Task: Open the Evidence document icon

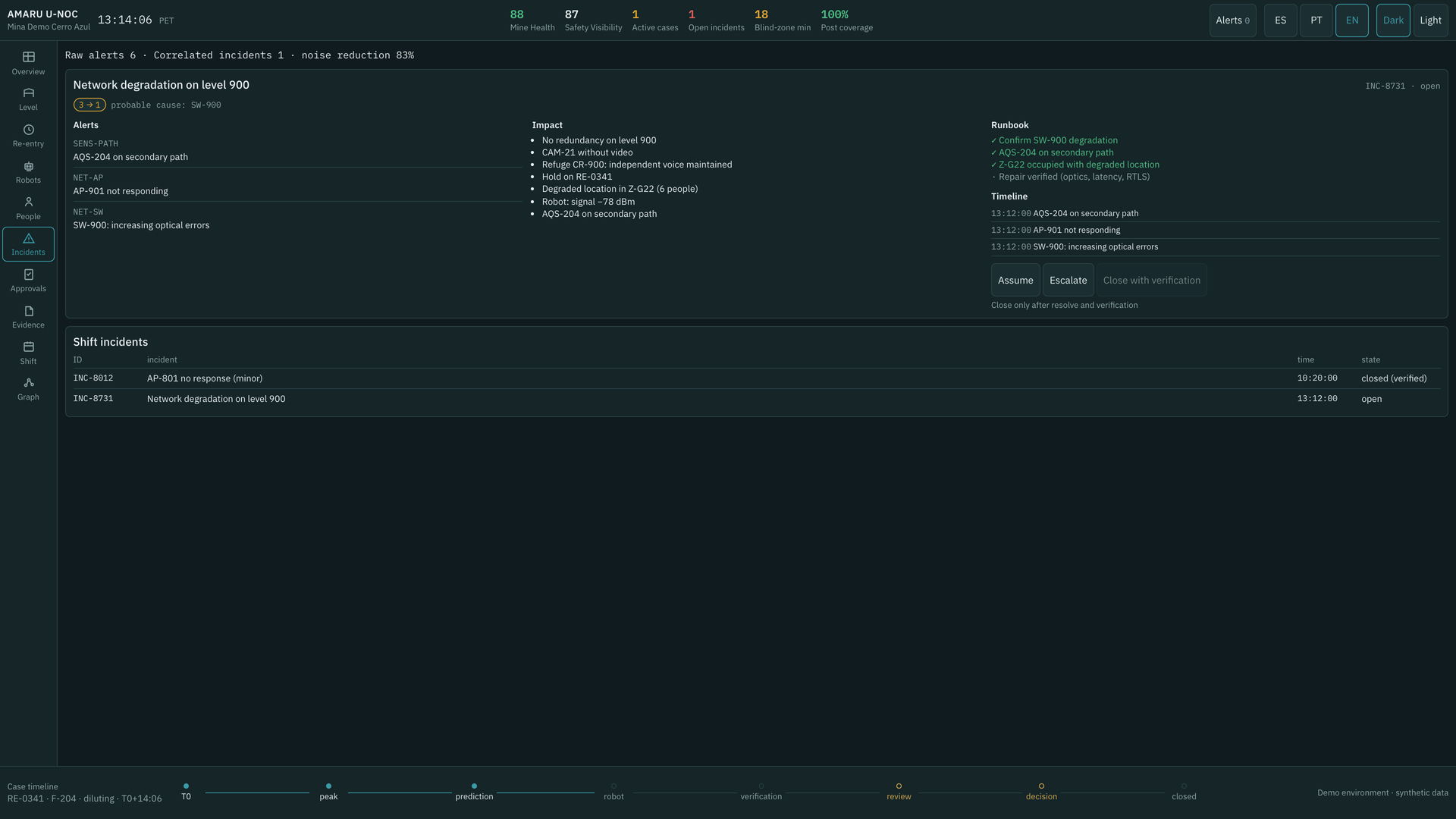Action: 28,311
